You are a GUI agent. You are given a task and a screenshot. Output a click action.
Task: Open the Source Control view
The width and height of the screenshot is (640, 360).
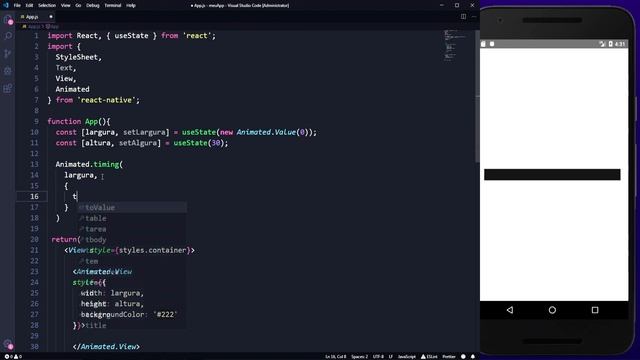tap(8, 53)
